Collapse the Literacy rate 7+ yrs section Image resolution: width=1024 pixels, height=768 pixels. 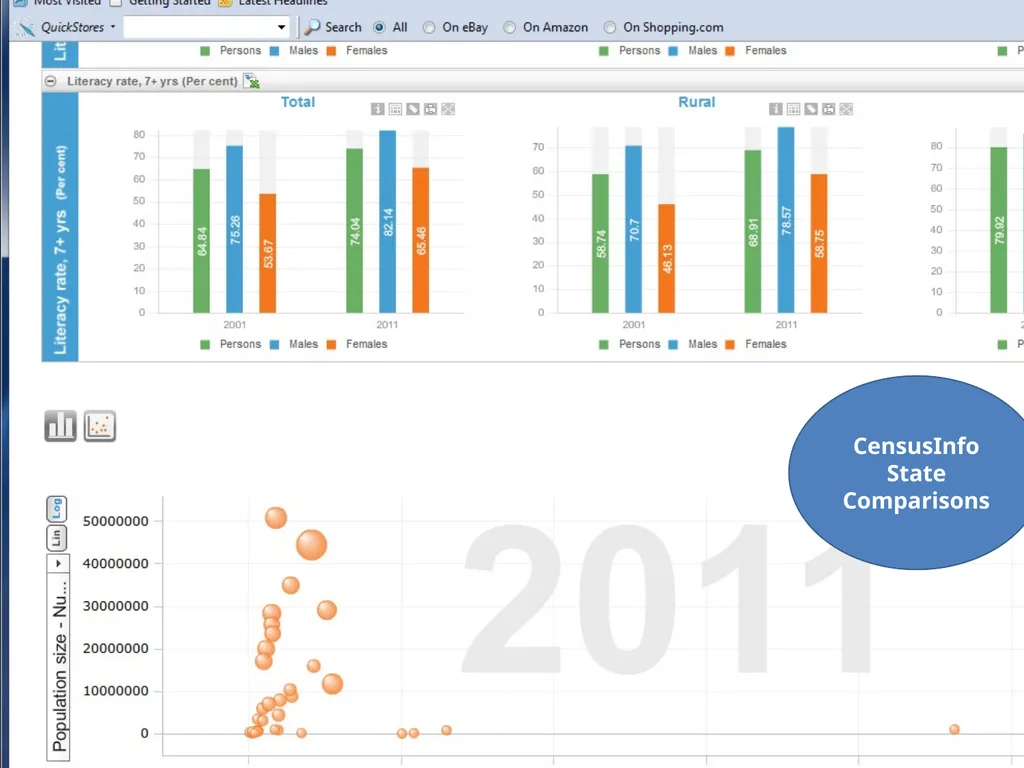(x=50, y=81)
